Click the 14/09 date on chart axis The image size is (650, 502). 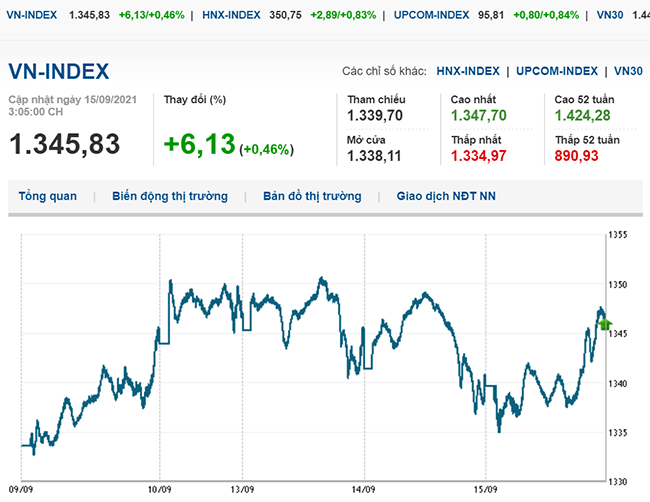[x=364, y=490]
